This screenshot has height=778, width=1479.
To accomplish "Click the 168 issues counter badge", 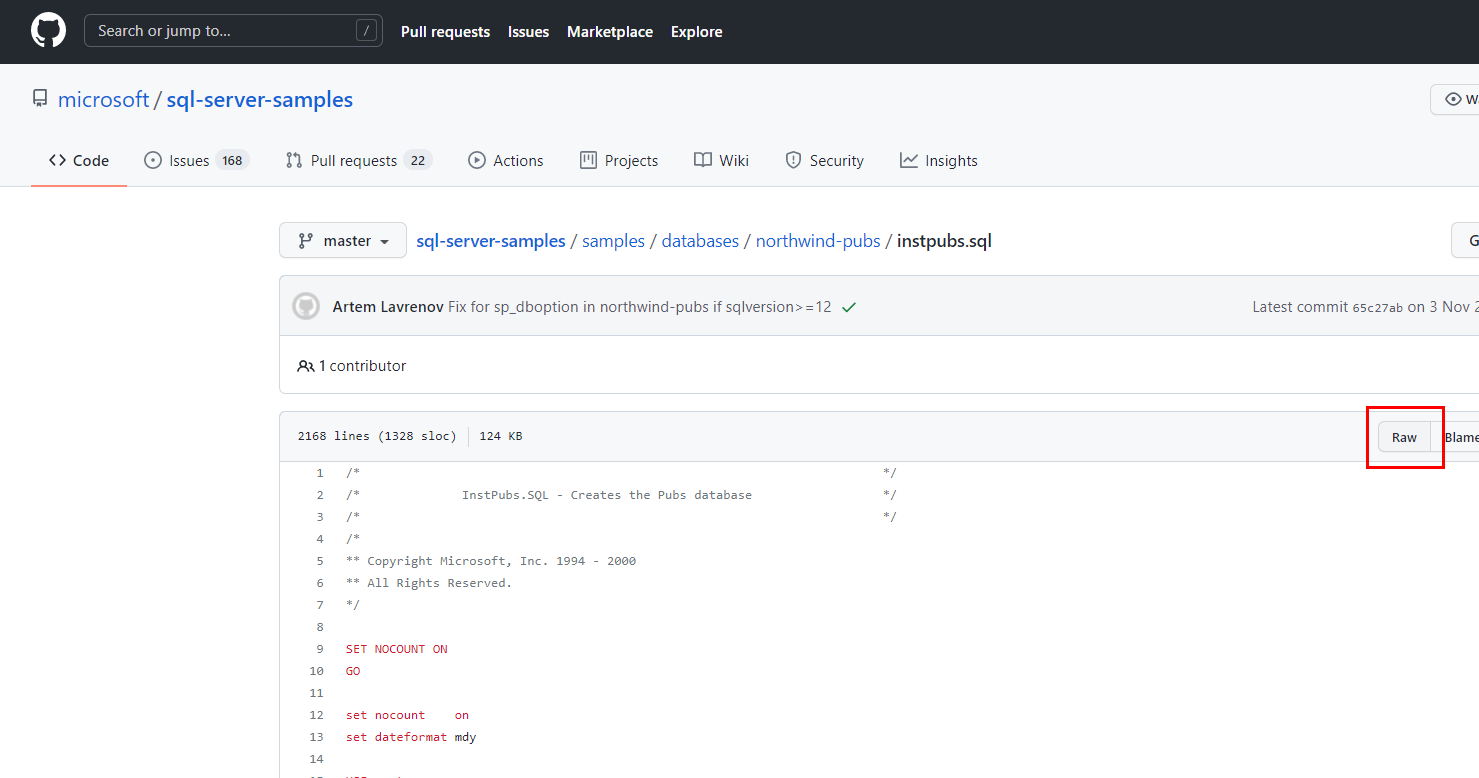I will tap(233, 160).
